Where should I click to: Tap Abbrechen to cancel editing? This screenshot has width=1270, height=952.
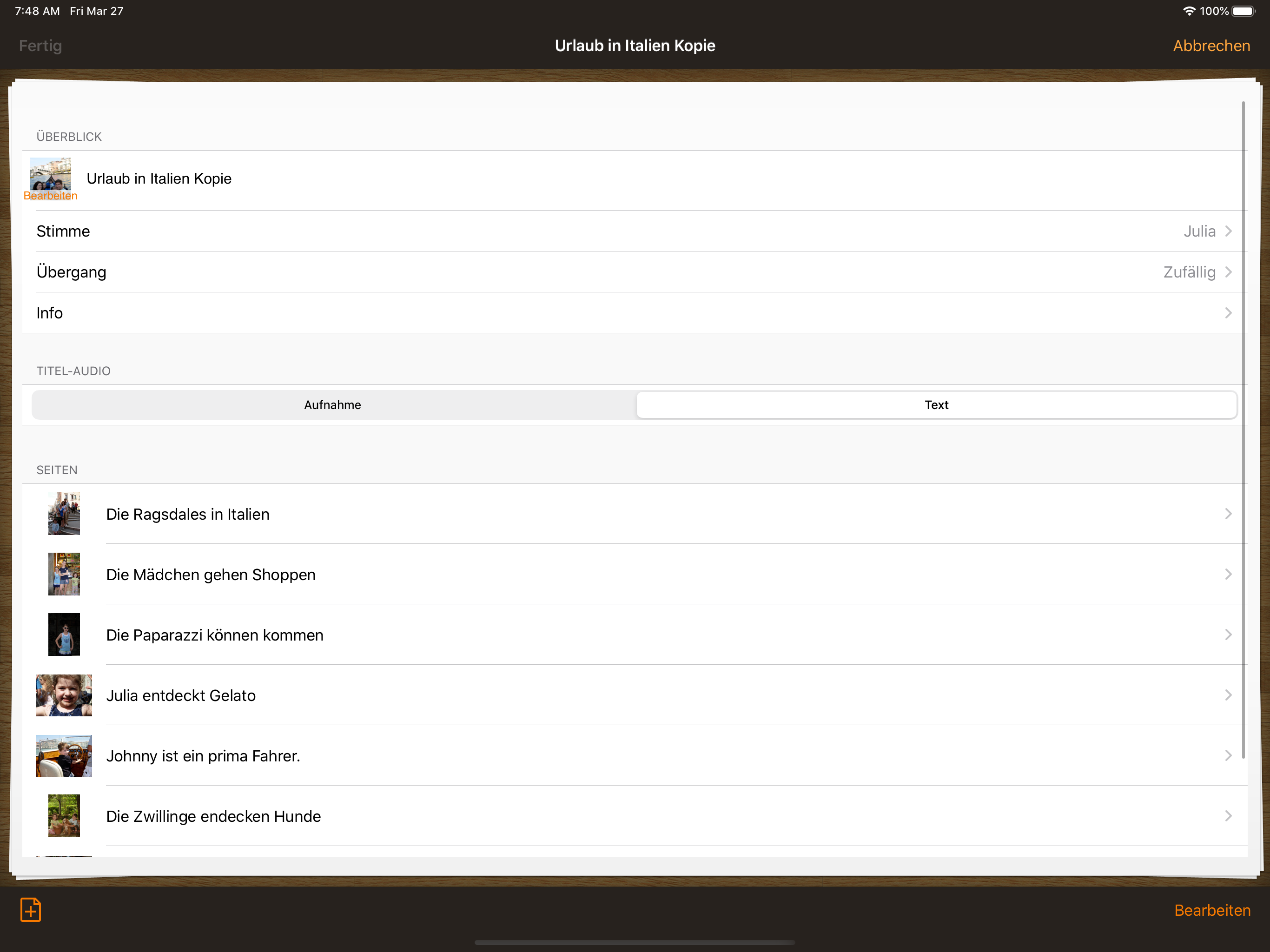1211,46
